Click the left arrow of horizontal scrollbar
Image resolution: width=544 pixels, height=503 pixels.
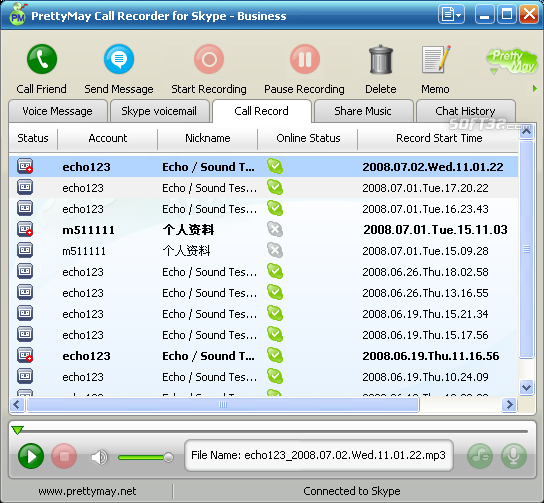[17, 404]
